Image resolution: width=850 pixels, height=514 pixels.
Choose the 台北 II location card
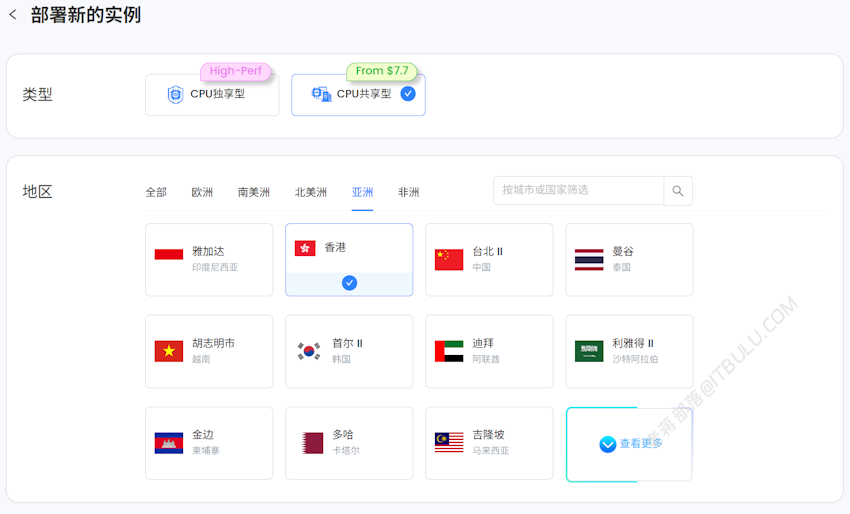point(489,260)
